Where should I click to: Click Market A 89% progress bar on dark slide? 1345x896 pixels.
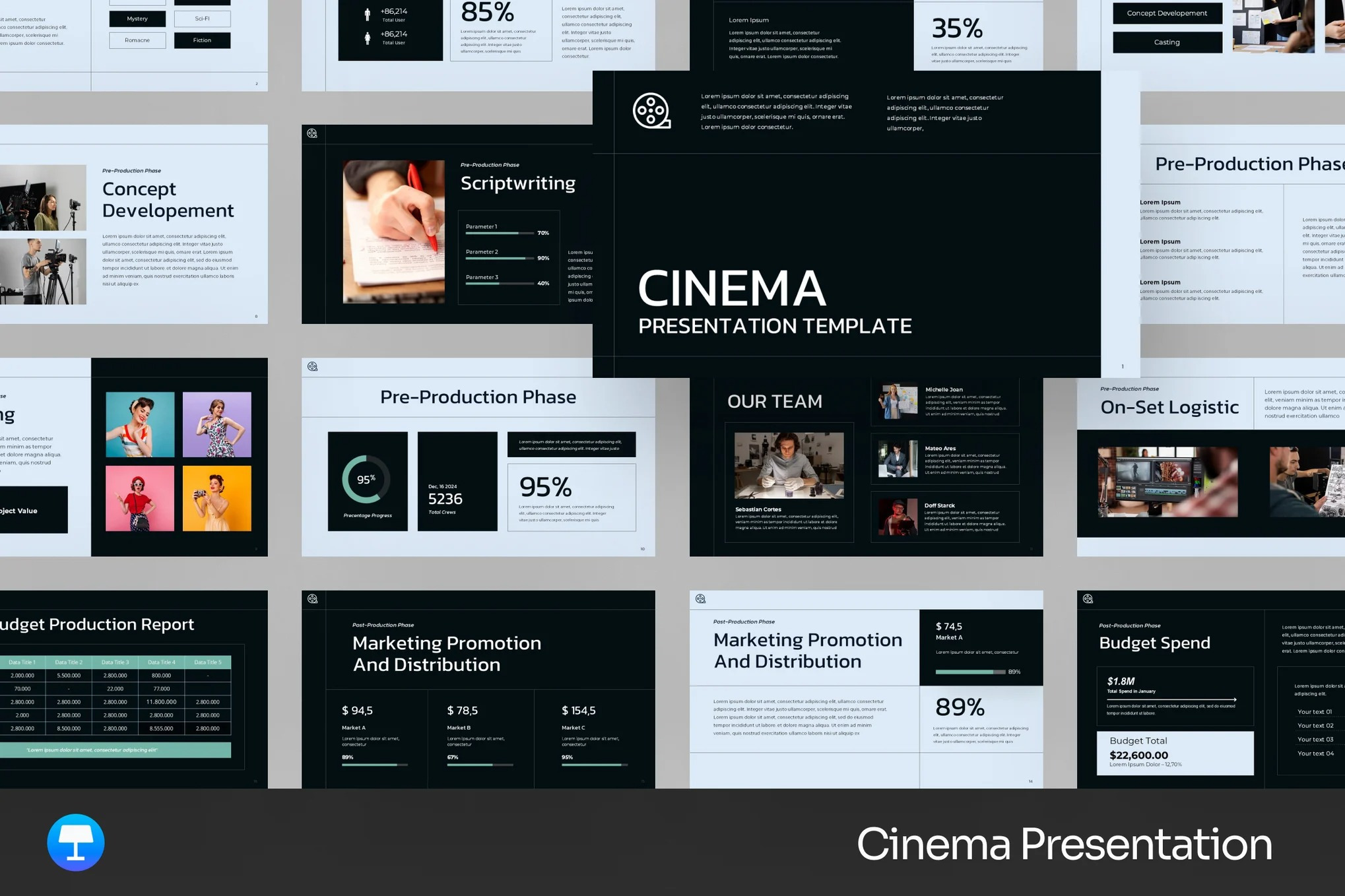pyautogui.click(x=374, y=765)
